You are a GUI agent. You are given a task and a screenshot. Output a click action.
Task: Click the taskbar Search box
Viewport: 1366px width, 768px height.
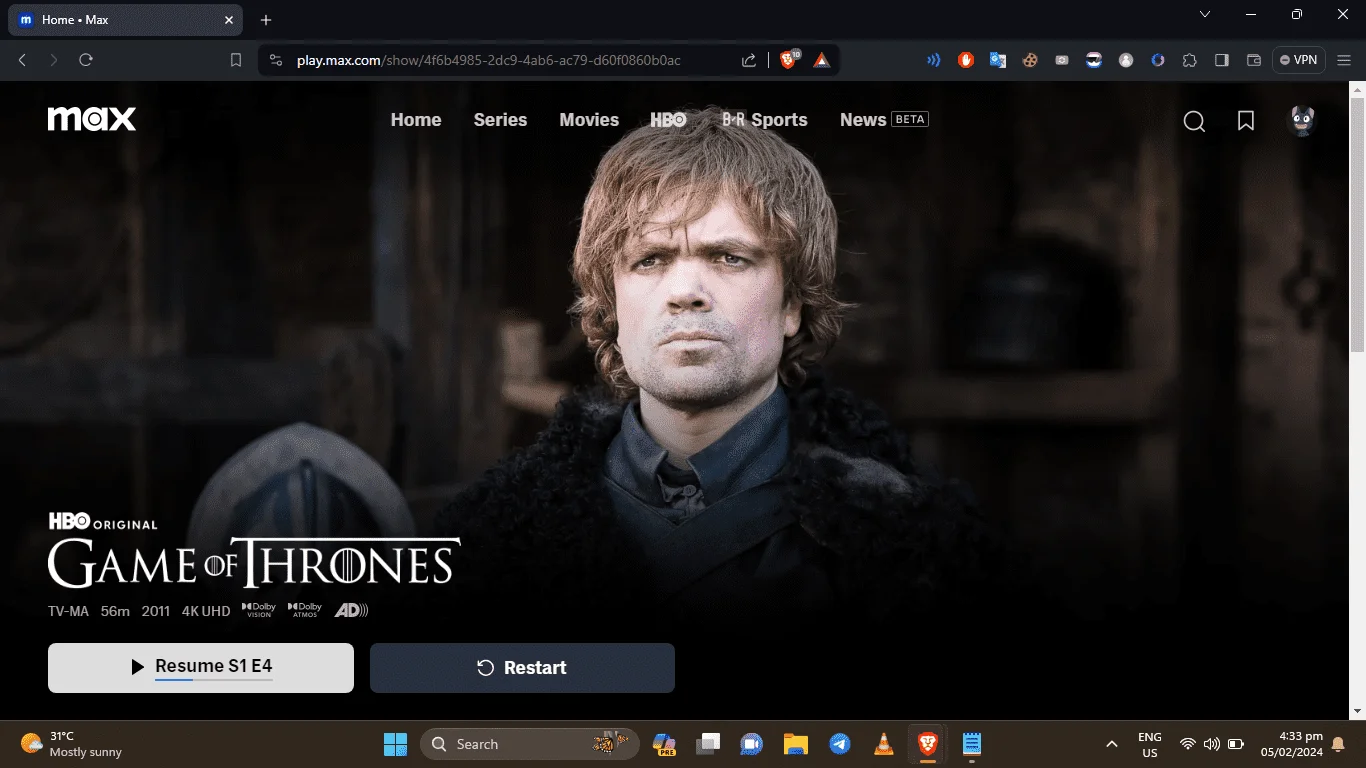(530, 744)
